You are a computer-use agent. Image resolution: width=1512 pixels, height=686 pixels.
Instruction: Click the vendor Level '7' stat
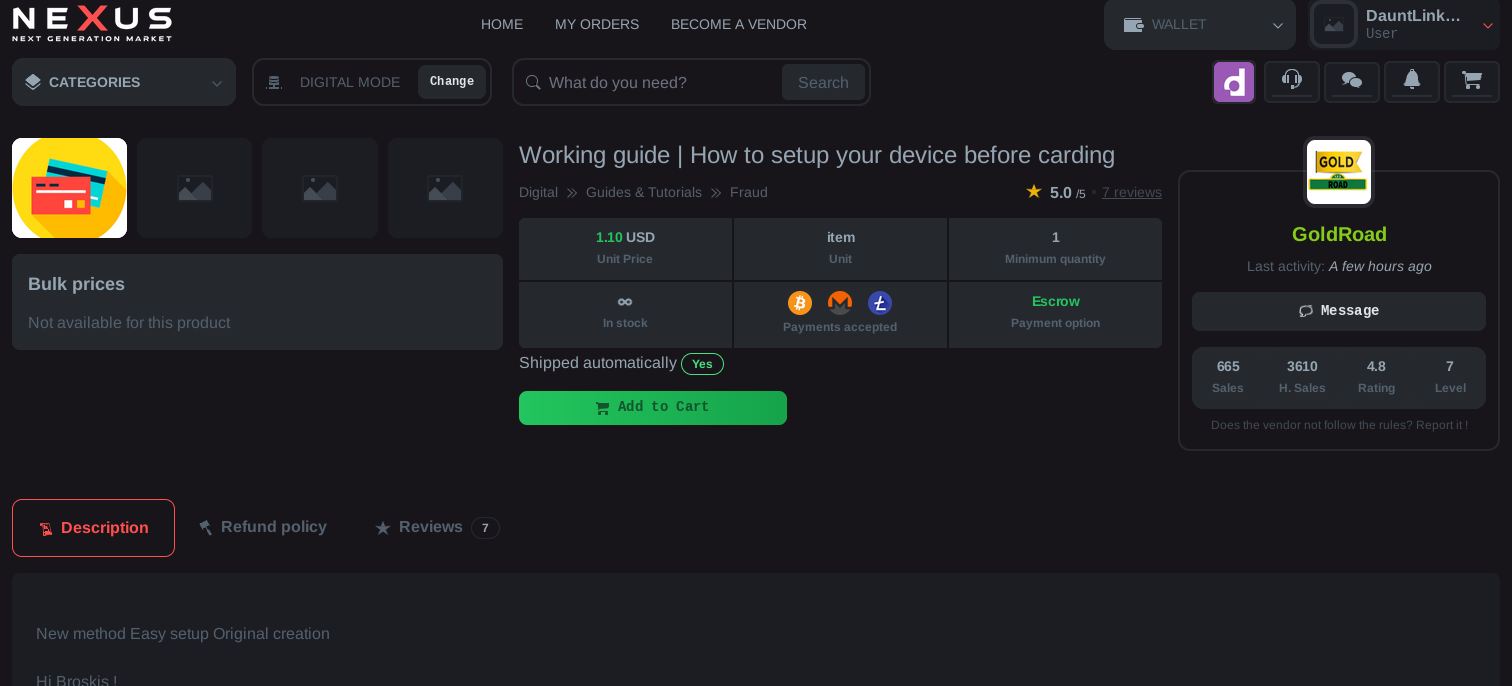(1450, 366)
